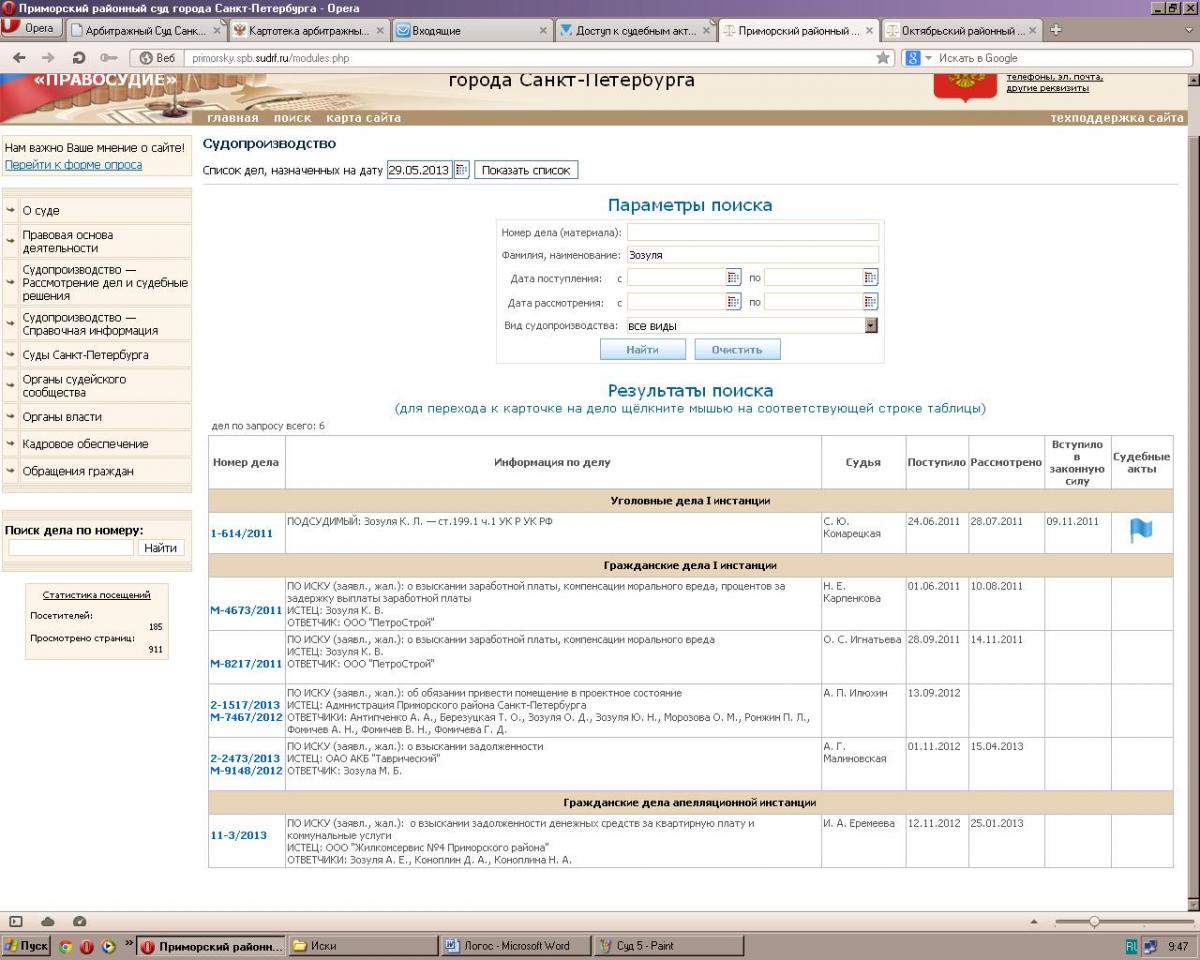This screenshot has width=1200, height=960.
Task: Open case link M-4673/2011
Action: pos(246,610)
